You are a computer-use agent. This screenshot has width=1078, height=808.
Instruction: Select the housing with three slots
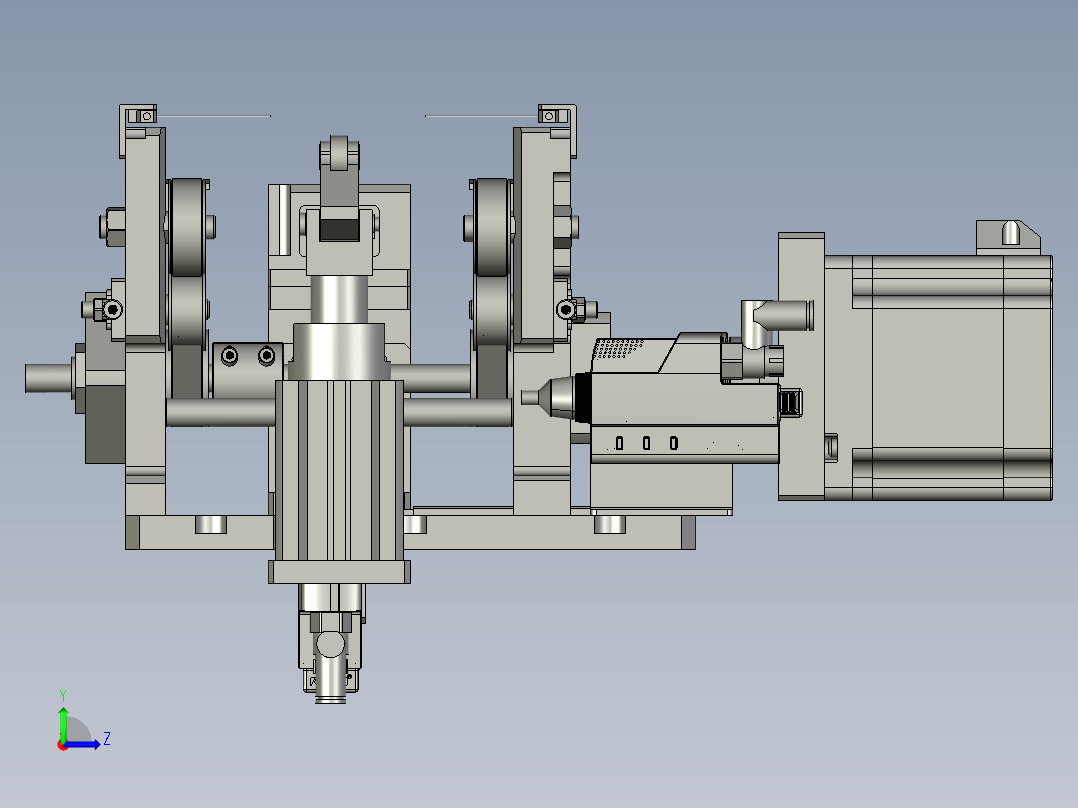tap(685, 444)
